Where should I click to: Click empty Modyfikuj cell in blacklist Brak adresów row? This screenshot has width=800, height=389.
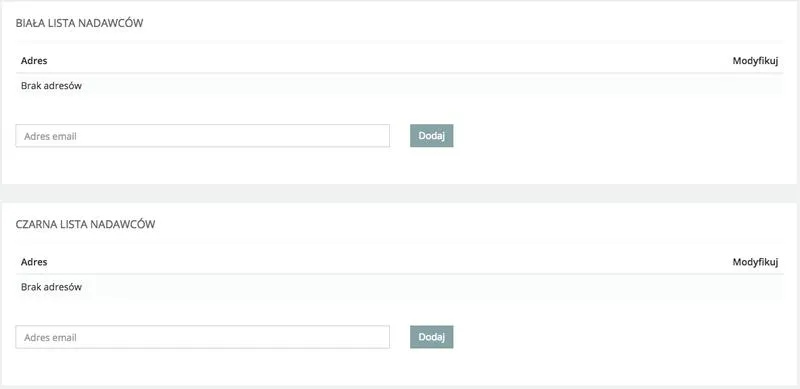755,287
